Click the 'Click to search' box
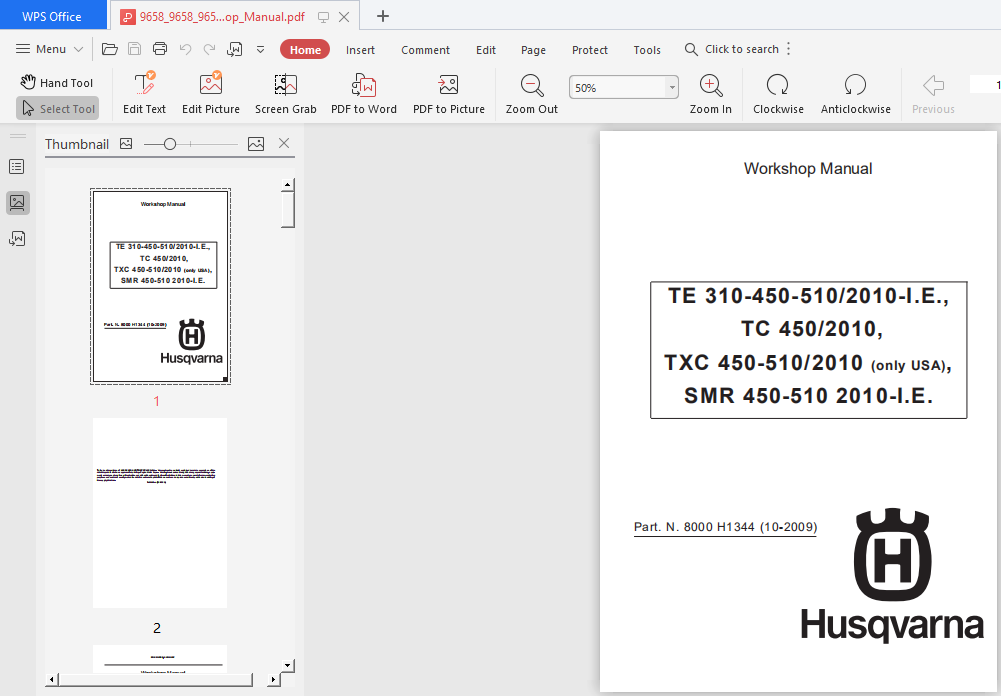Screen dimensions: 1001x696 [732, 49]
